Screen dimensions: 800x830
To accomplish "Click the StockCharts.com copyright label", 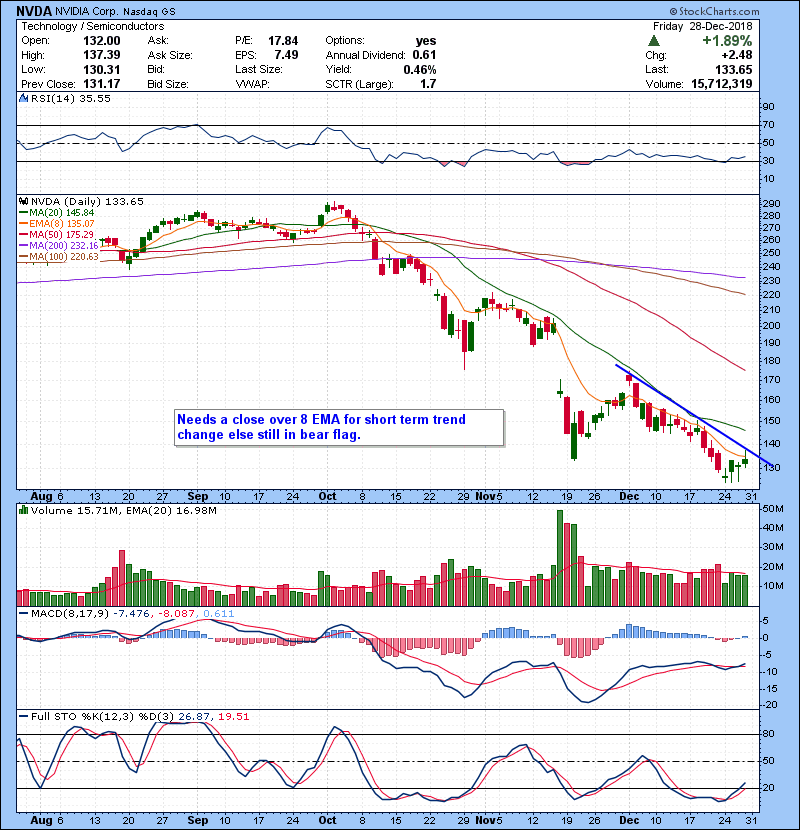I will click(x=714, y=11).
